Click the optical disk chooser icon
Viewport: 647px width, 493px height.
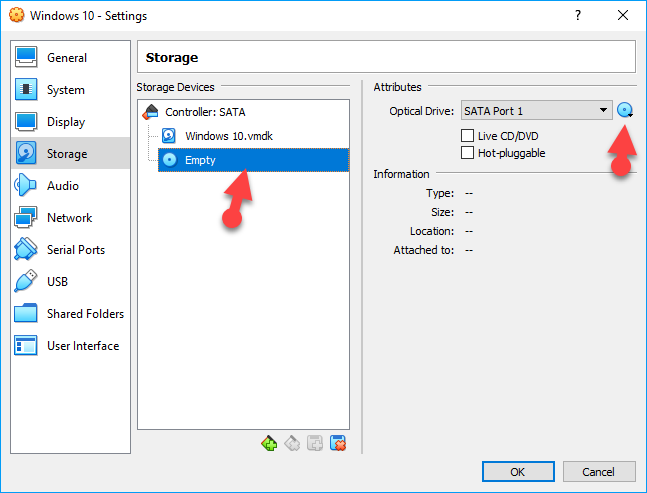click(x=626, y=111)
